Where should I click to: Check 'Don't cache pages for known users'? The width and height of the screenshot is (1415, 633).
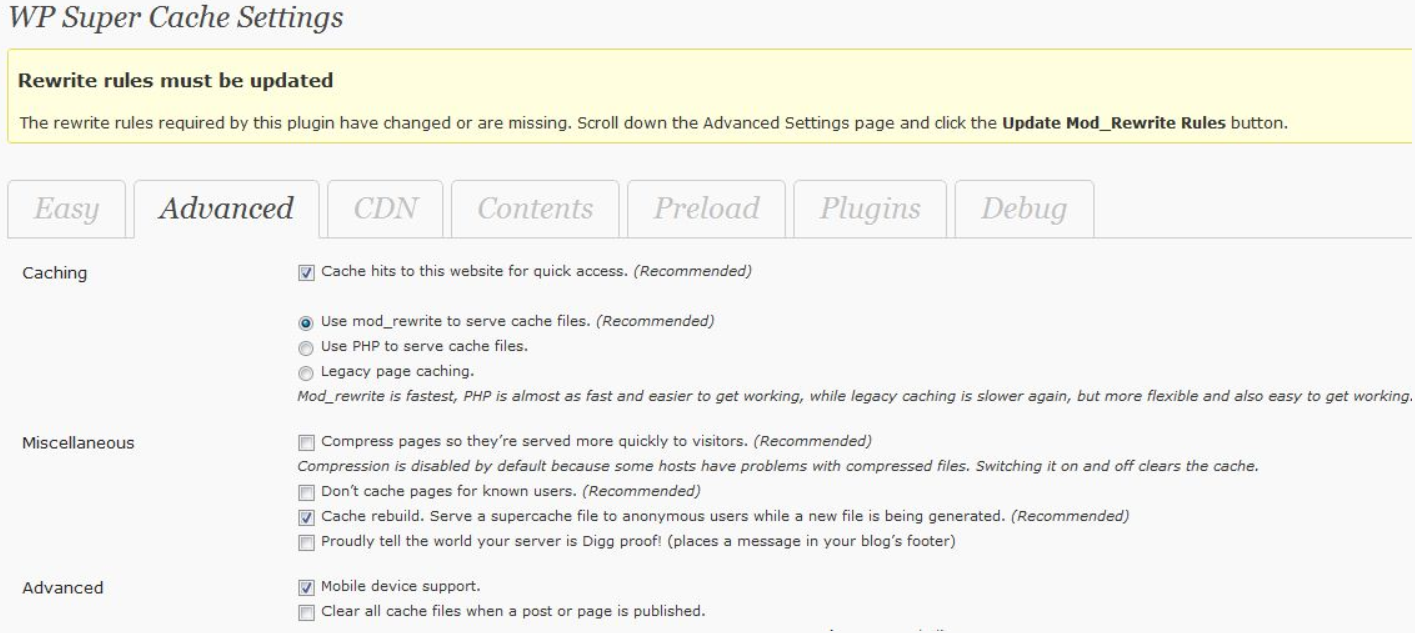click(307, 492)
